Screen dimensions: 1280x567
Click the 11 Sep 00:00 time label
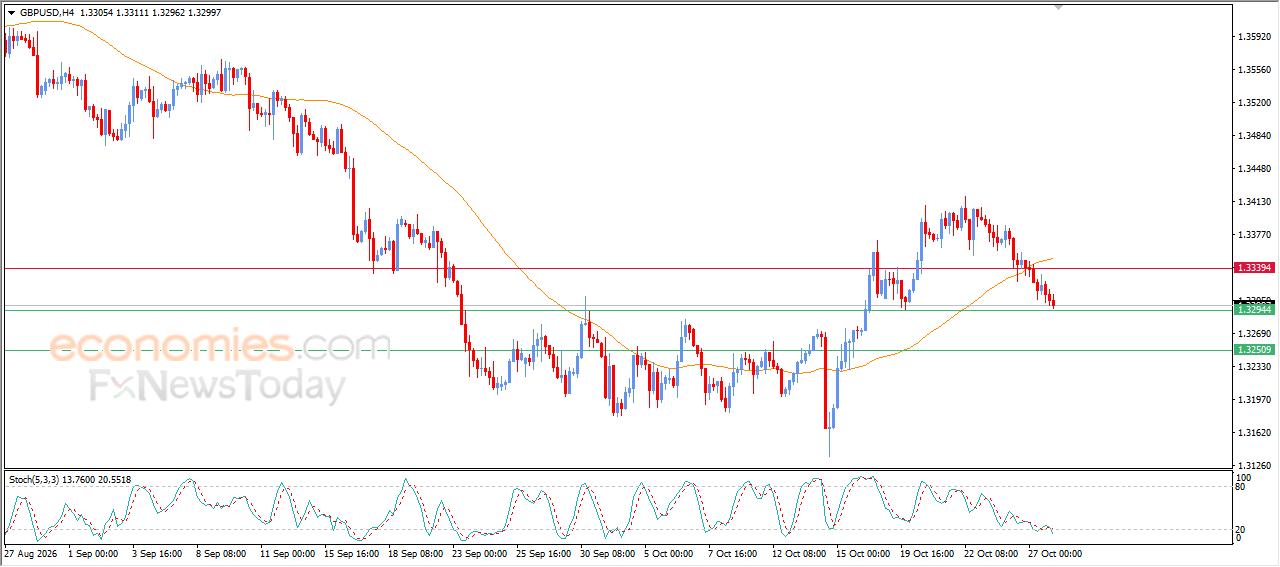(x=286, y=553)
